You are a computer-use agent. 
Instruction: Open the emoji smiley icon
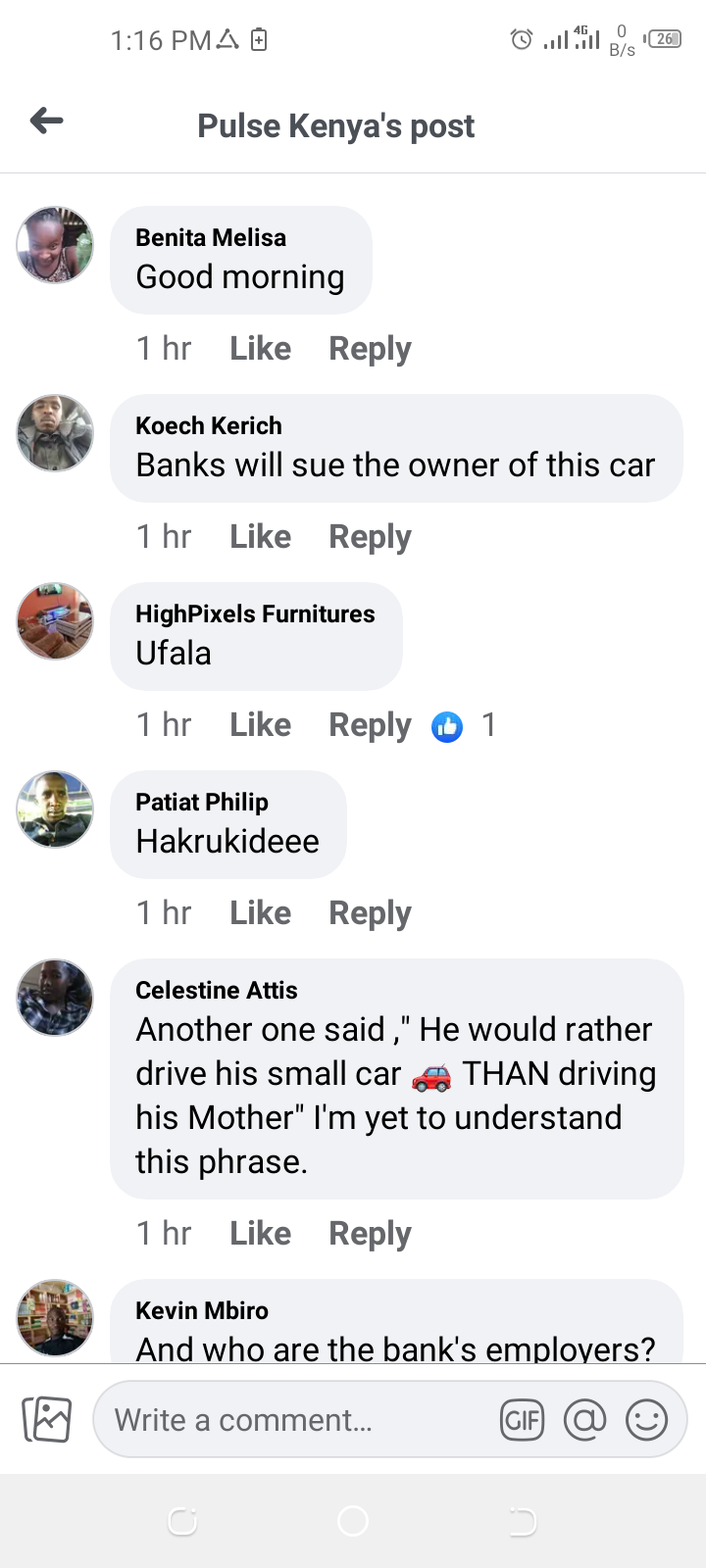tap(646, 1420)
